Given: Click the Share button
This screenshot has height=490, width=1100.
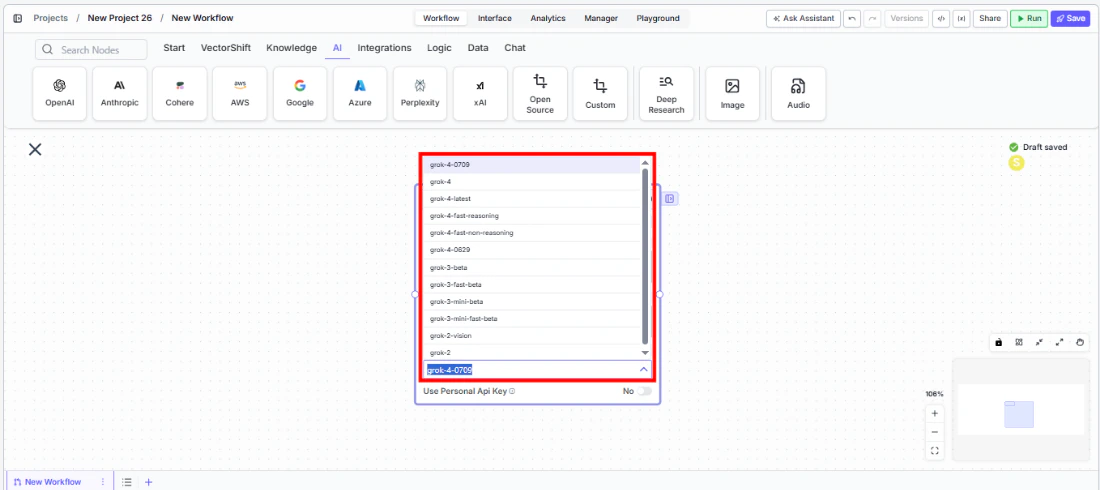Looking at the screenshot, I should (990, 18).
